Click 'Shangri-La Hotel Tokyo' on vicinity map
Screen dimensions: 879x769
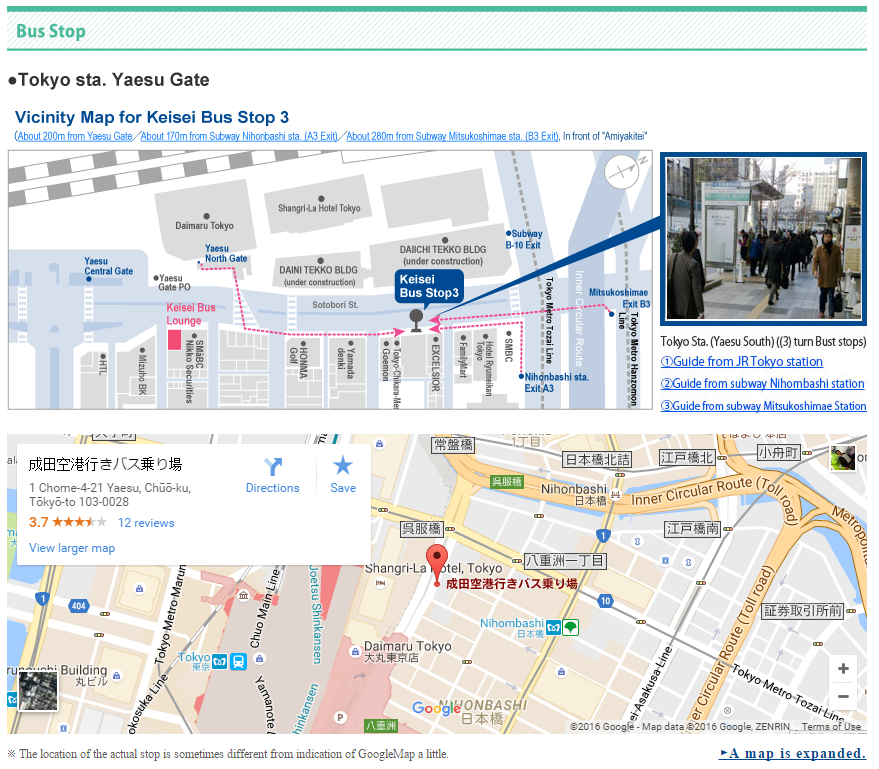tap(319, 209)
